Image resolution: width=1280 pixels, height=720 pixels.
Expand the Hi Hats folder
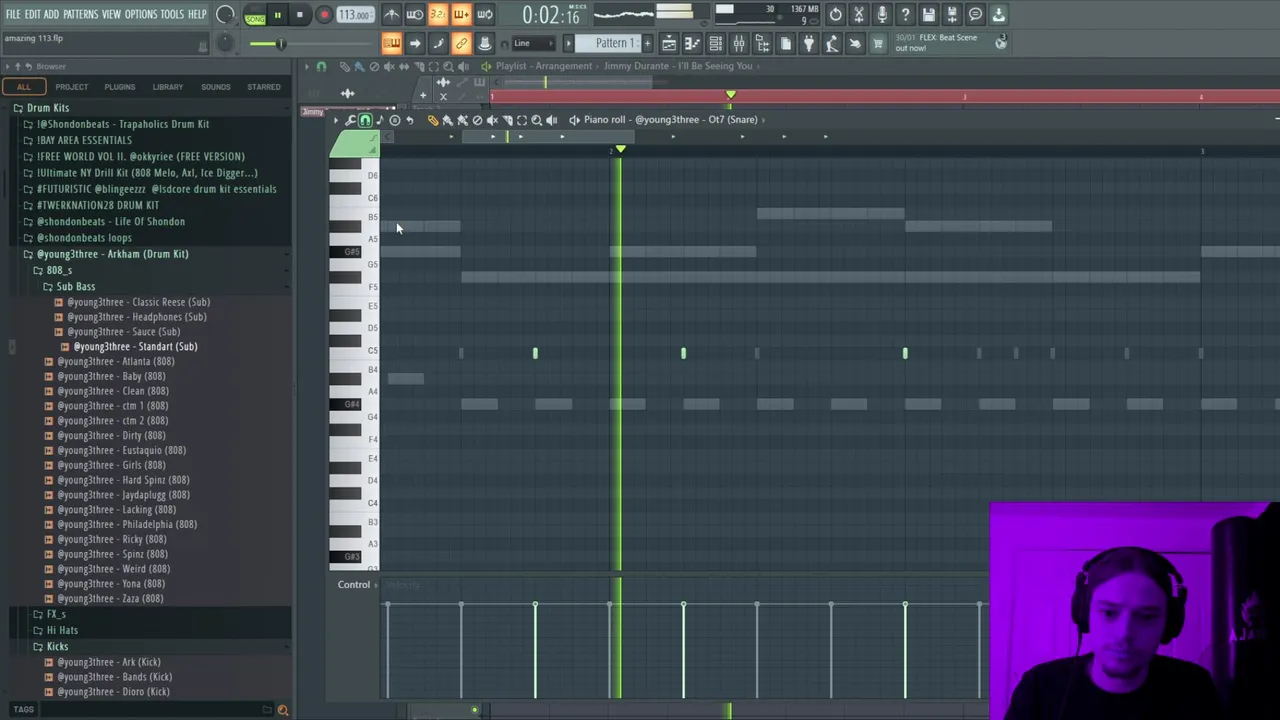[62, 630]
